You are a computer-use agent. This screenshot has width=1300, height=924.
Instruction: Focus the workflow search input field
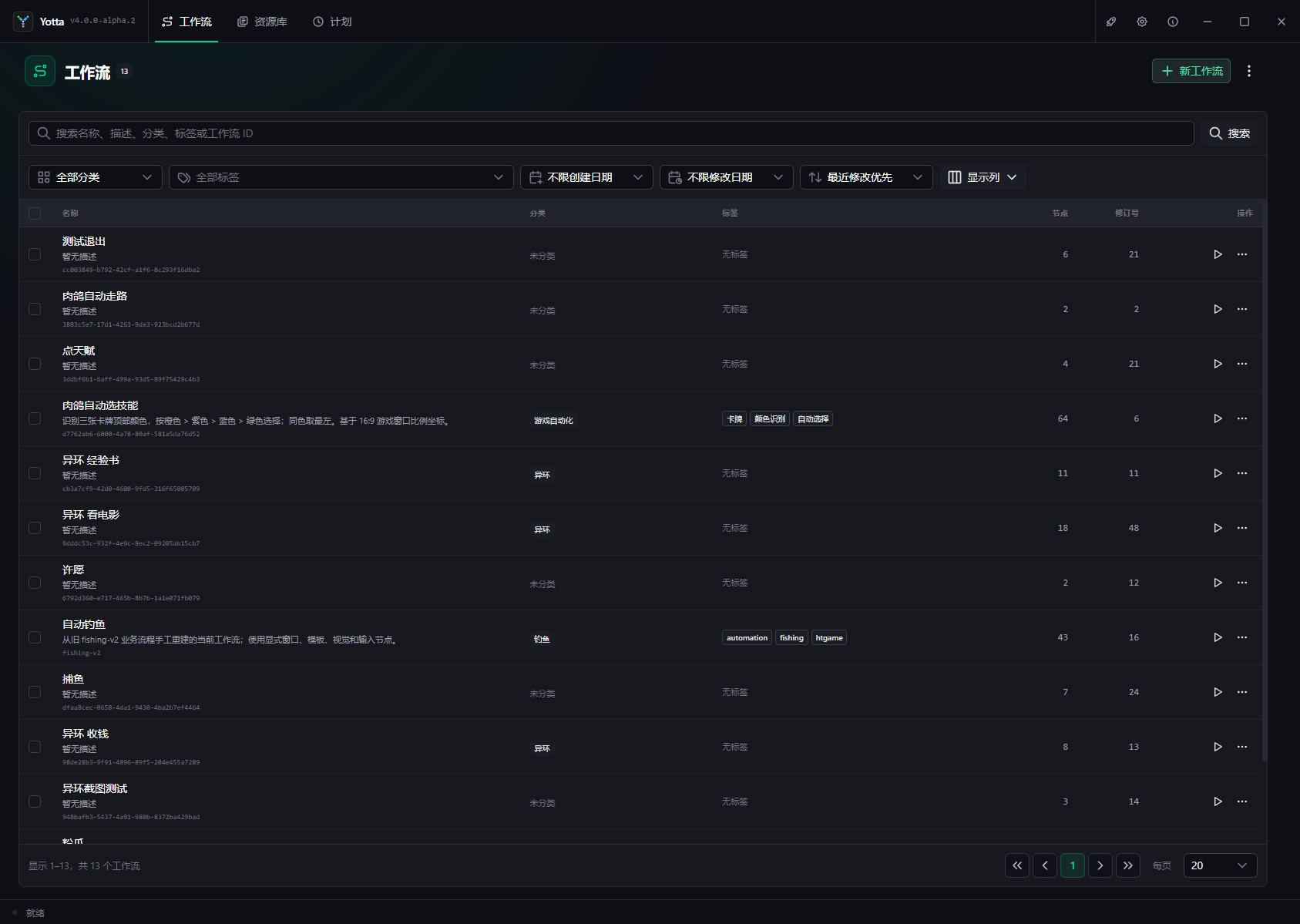[611, 133]
